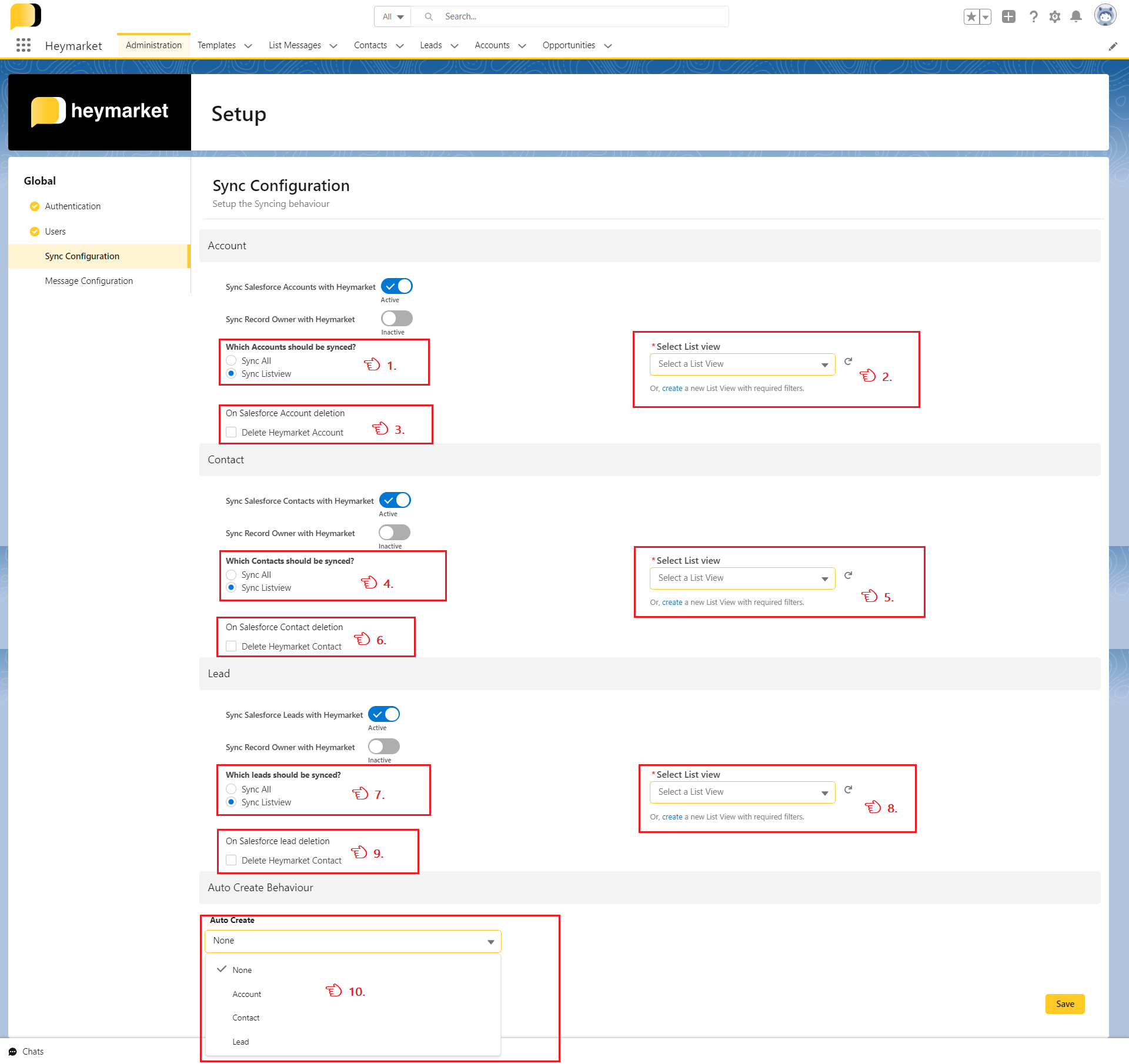Open the Opportunities tab

tap(569, 45)
